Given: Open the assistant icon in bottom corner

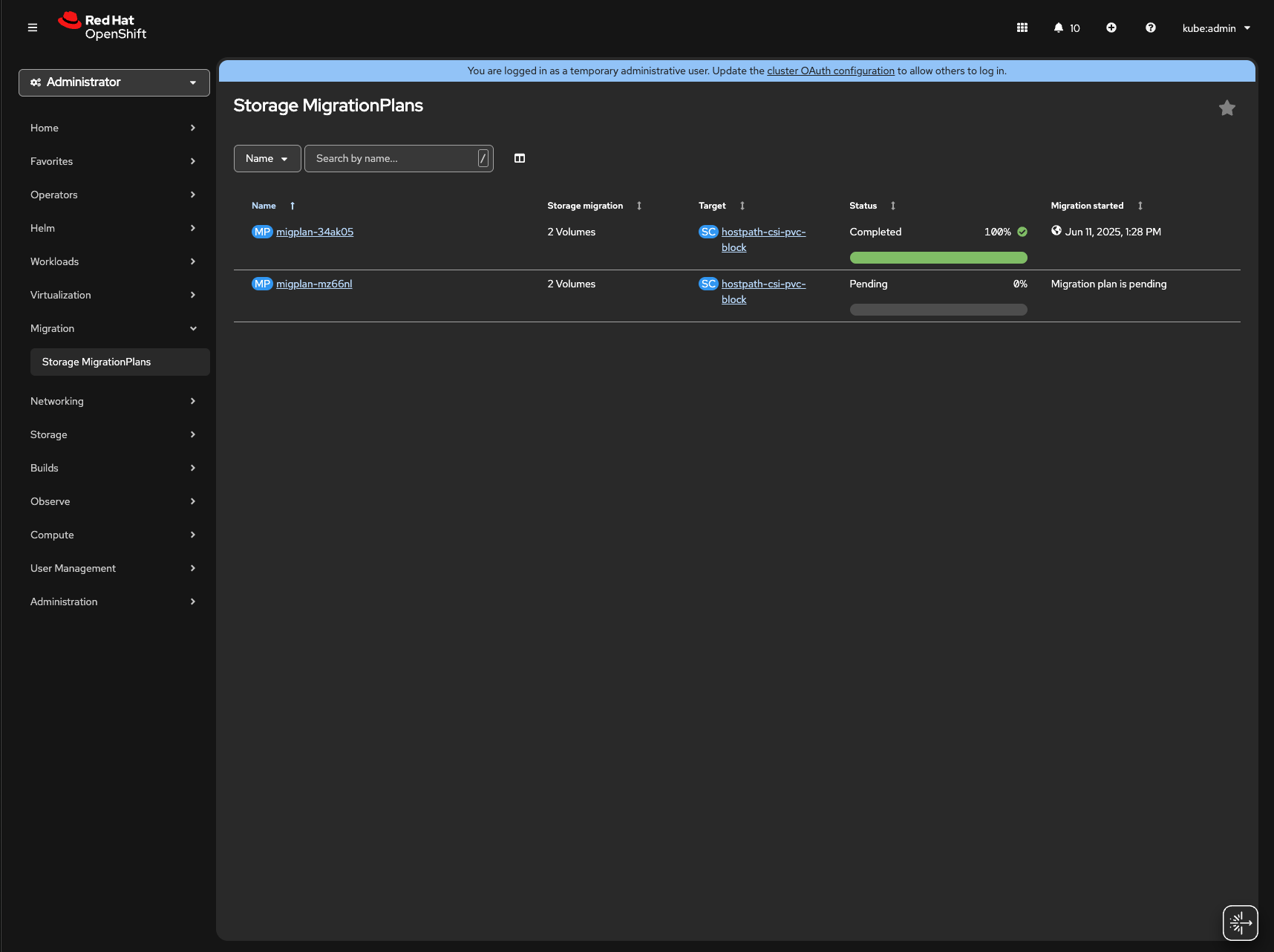Looking at the screenshot, I should [1240, 923].
